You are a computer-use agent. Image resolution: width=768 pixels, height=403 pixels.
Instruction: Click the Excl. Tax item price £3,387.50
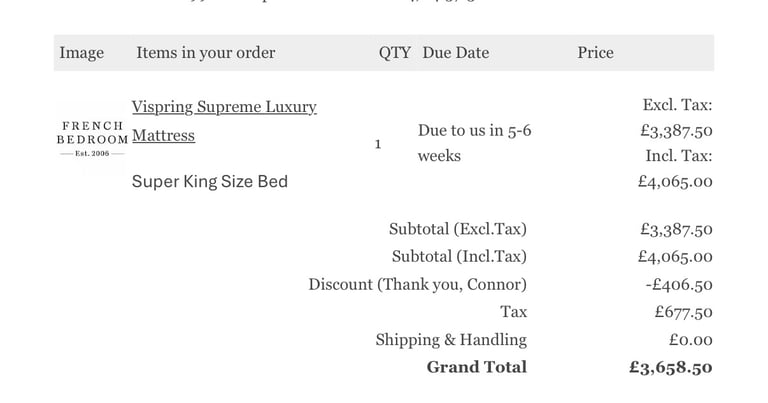point(676,130)
